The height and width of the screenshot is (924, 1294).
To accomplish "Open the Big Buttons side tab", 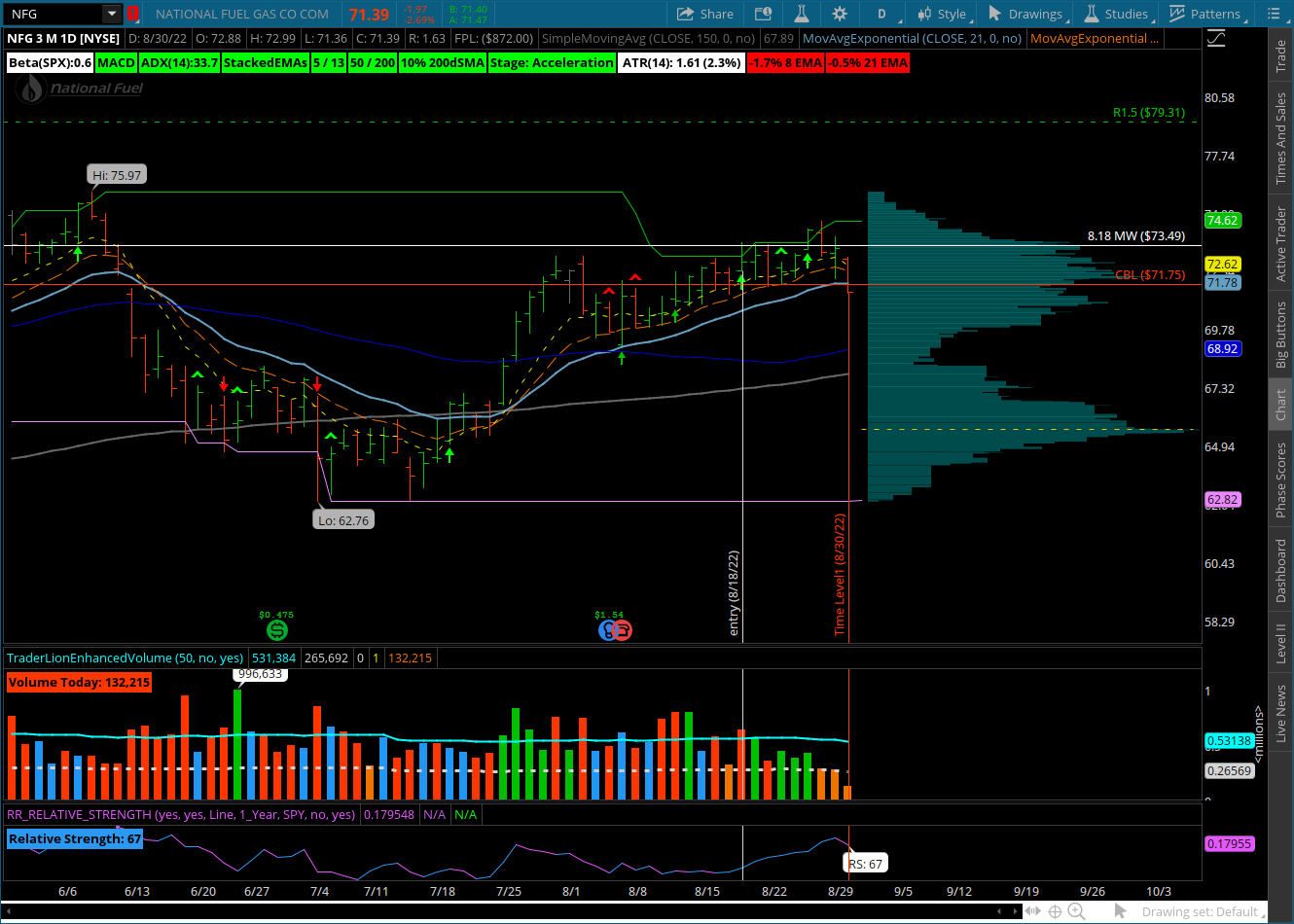I will tap(1281, 335).
